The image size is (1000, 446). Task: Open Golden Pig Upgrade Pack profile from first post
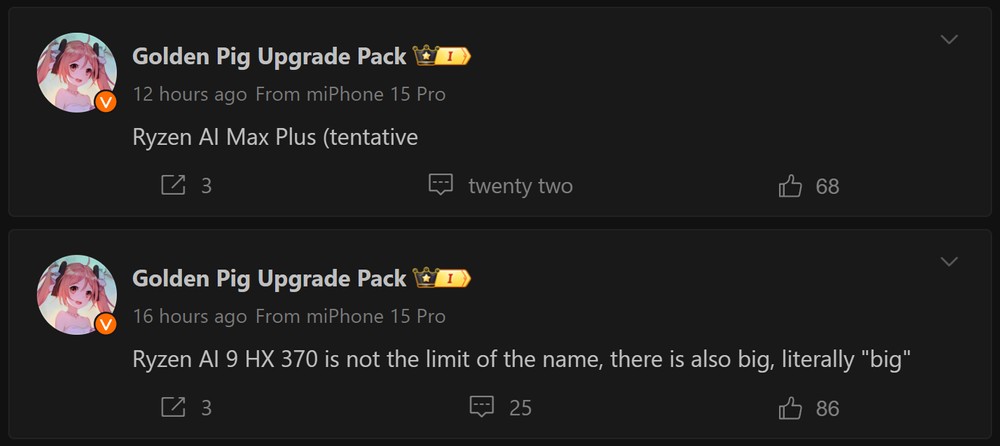coord(269,56)
